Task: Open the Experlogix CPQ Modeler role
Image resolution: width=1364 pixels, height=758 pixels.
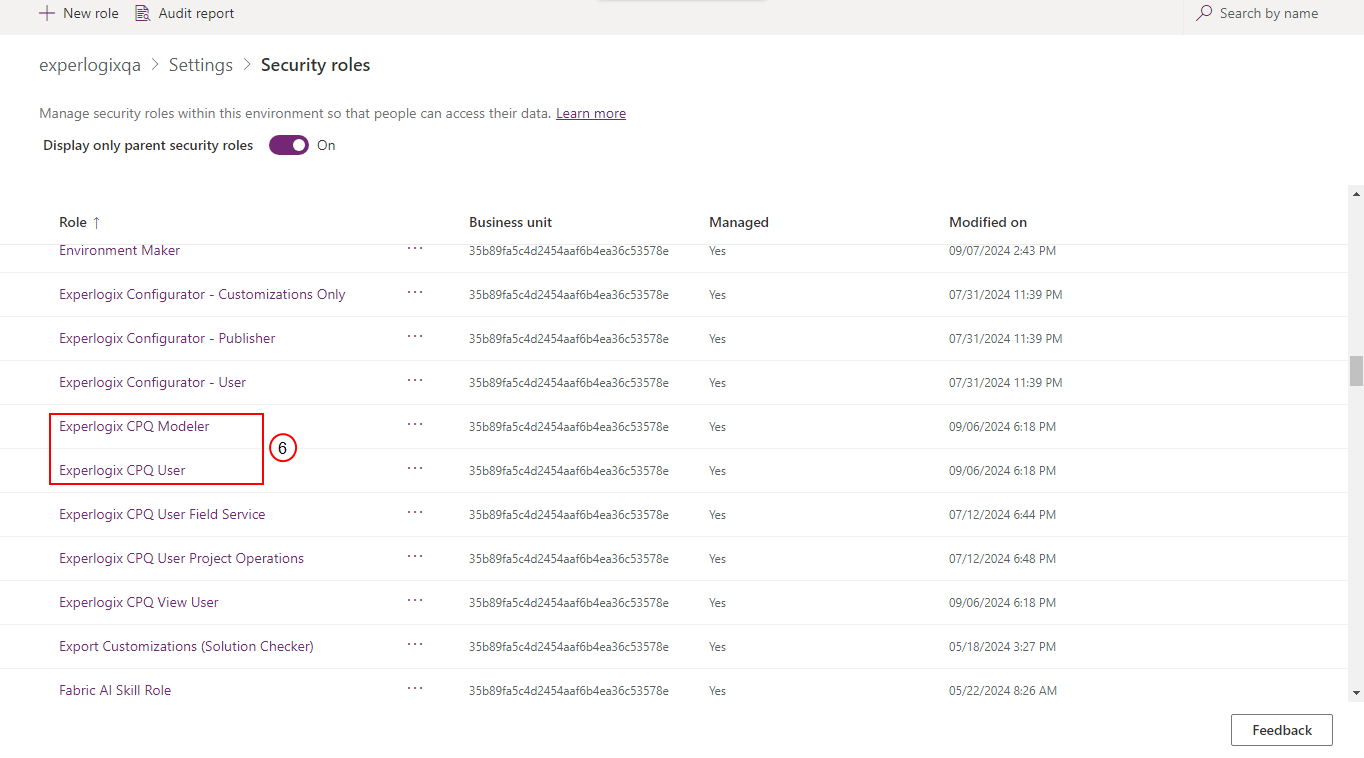Action: coord(134,426)
